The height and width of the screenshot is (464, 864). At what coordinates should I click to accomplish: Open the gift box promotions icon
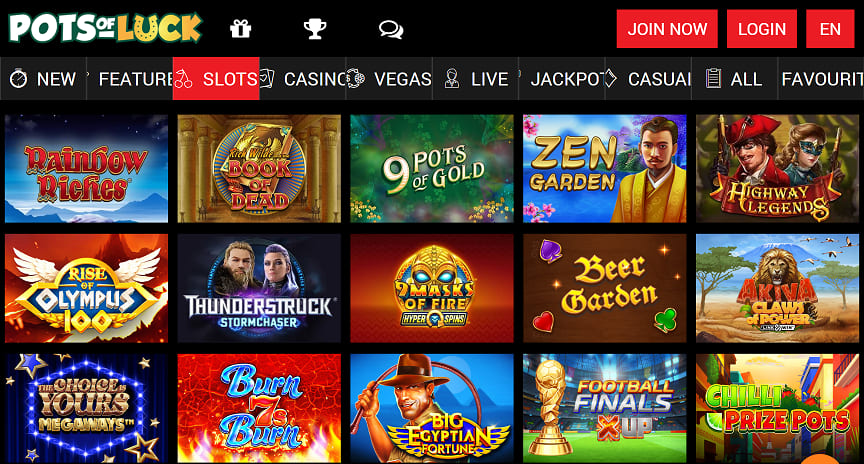click(240, 29)
